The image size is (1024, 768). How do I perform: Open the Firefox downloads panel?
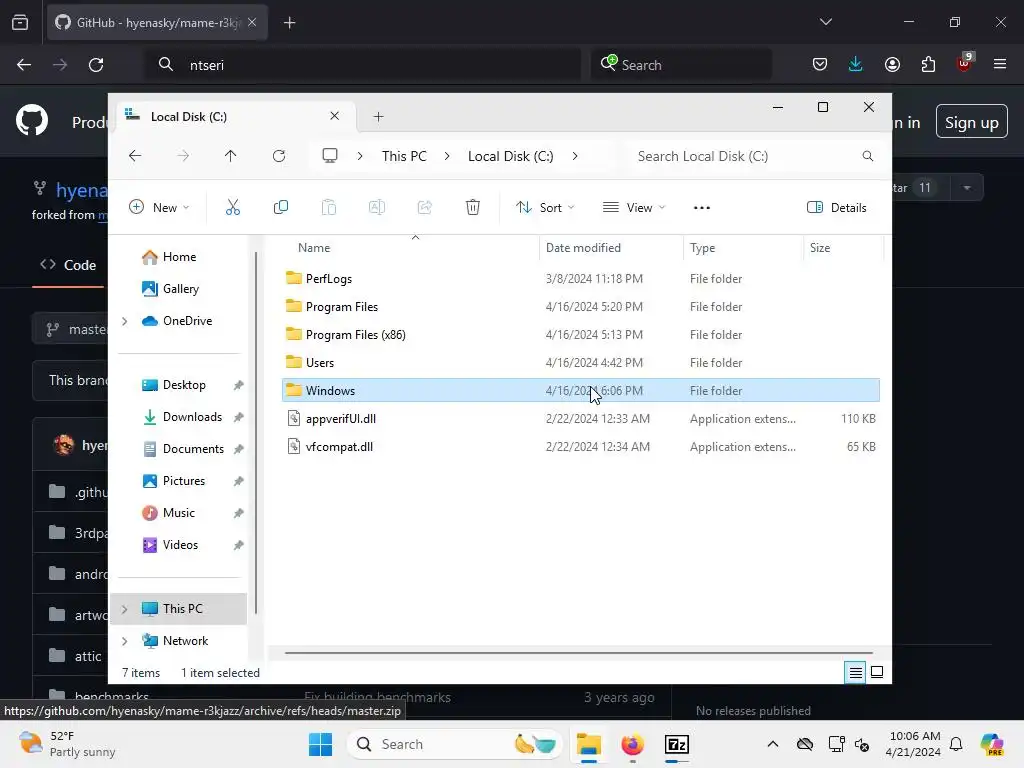(x=856, y=64)
